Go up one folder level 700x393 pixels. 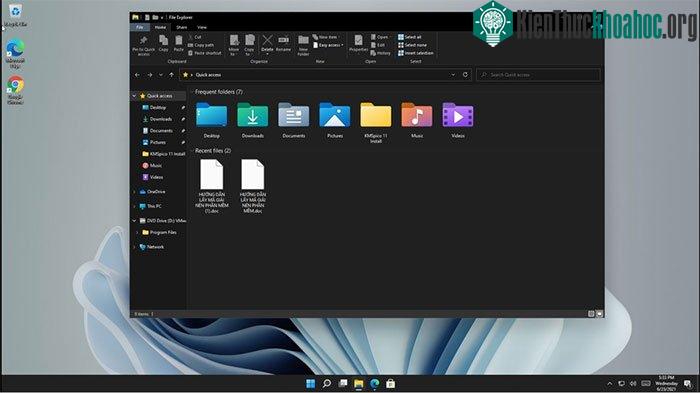click(x=171, y=75)
